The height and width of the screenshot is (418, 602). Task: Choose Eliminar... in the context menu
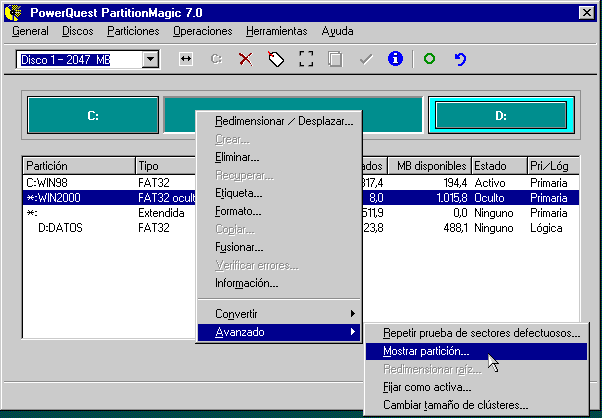(x=279, y=157)
